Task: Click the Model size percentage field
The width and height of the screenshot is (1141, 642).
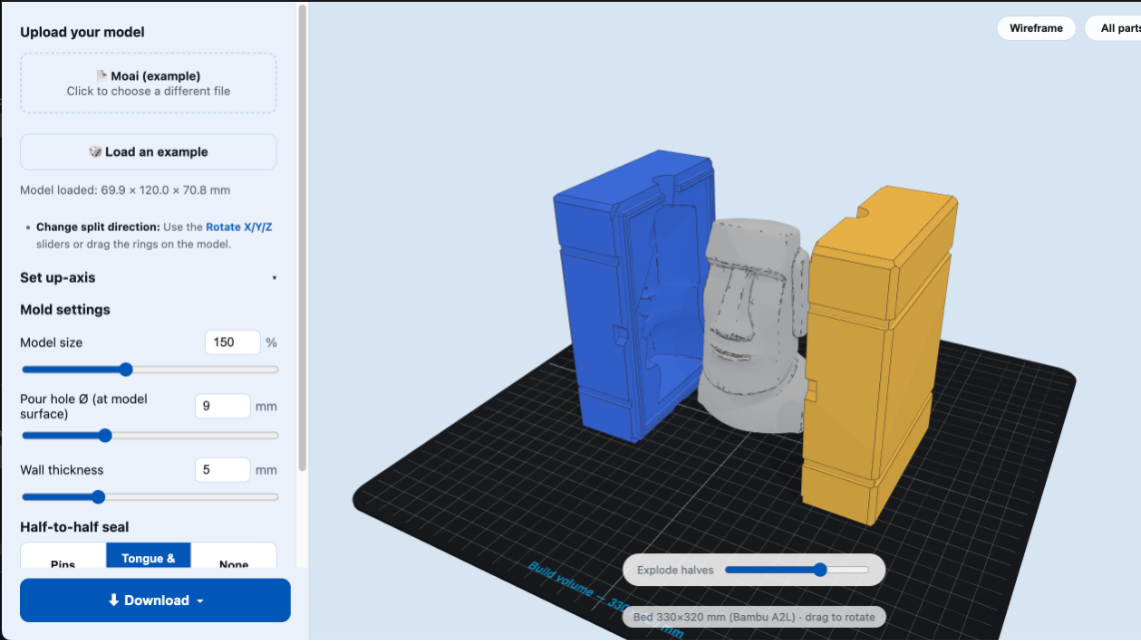Action: coord(232,342)
